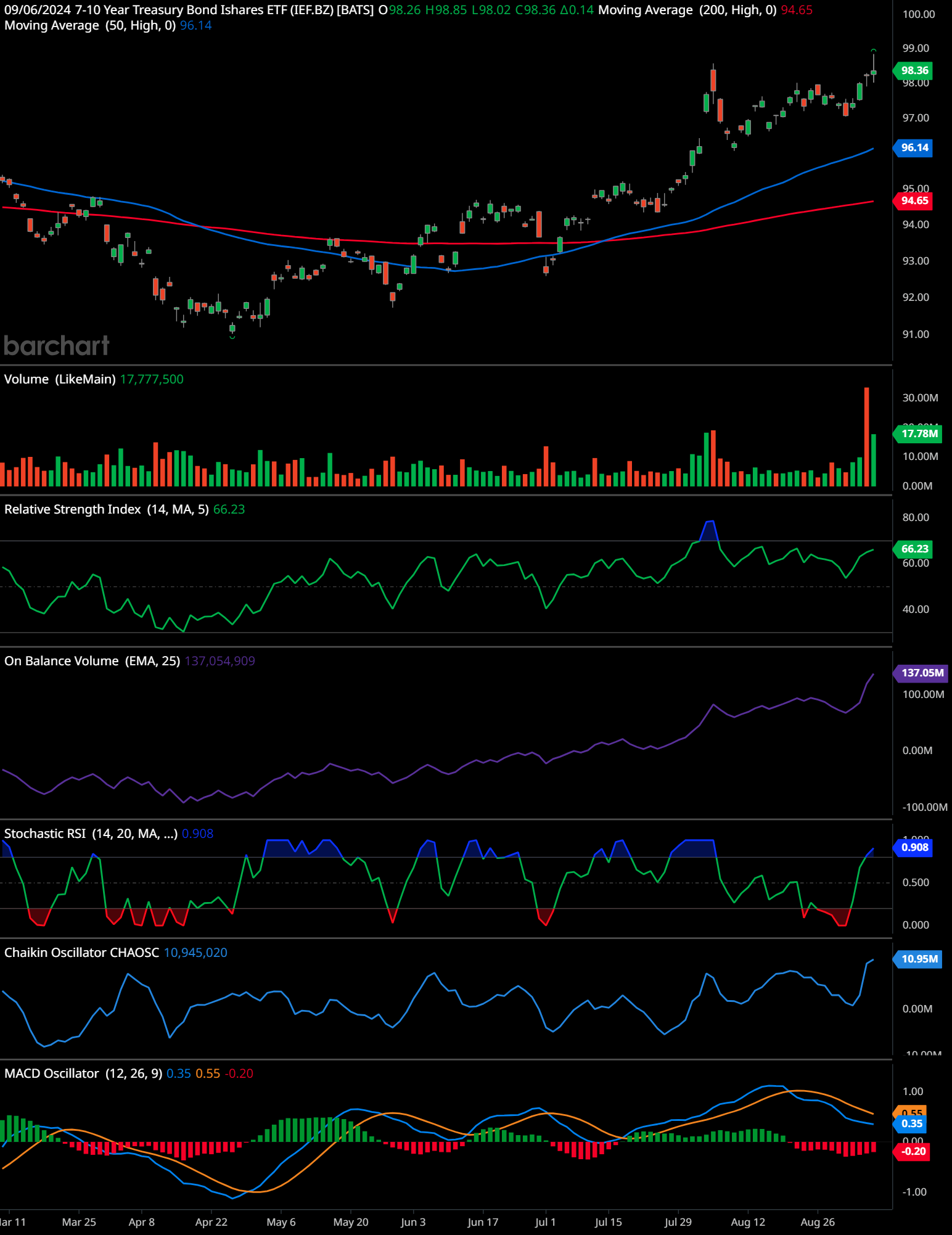This screenshot has height=1235, width=952.
Task: Click the 'On Balance Volume (EMA, 25)' label
Action: click(92, 661)
